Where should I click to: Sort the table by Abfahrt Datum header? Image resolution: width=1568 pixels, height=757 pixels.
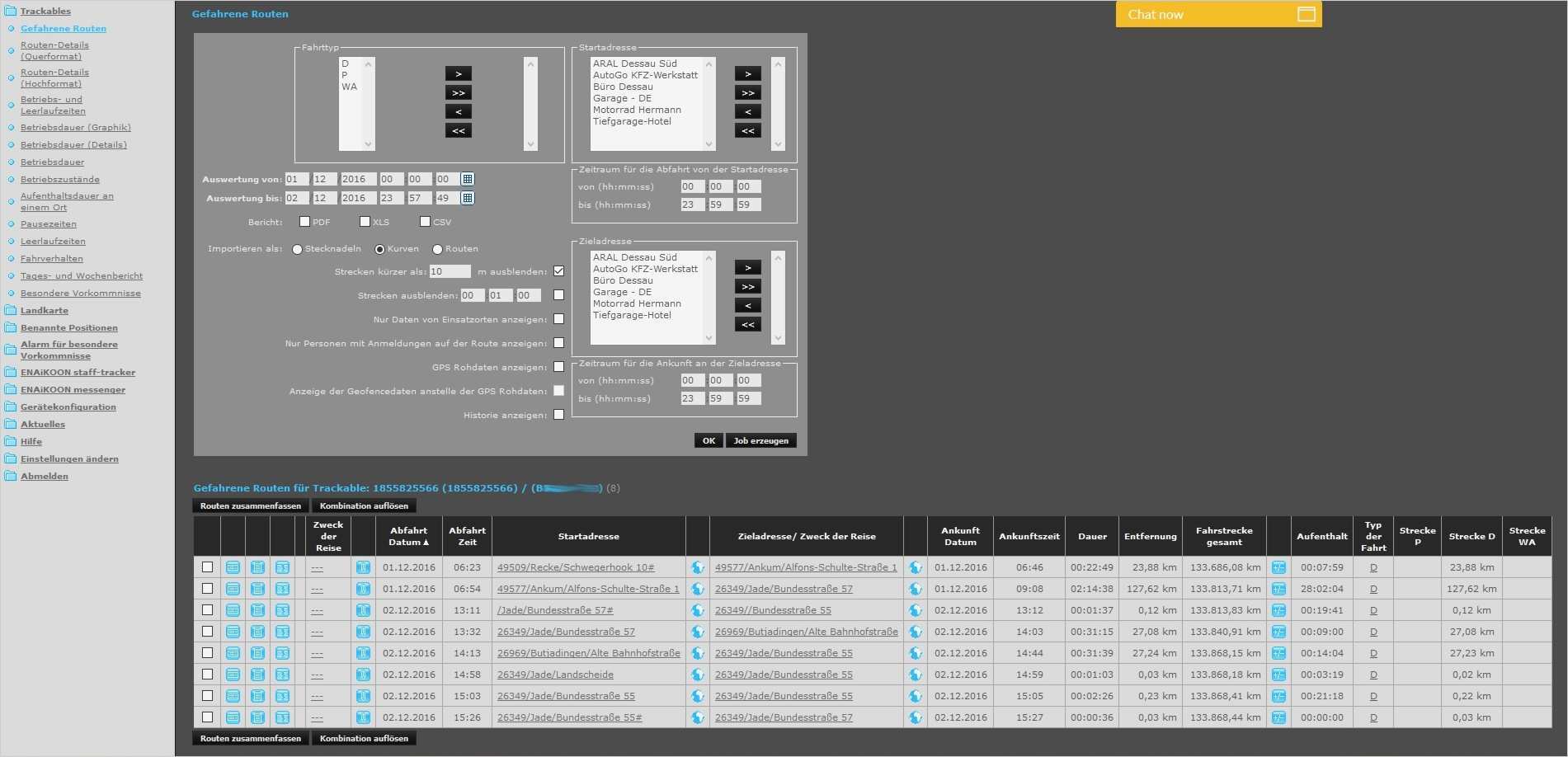409,536
